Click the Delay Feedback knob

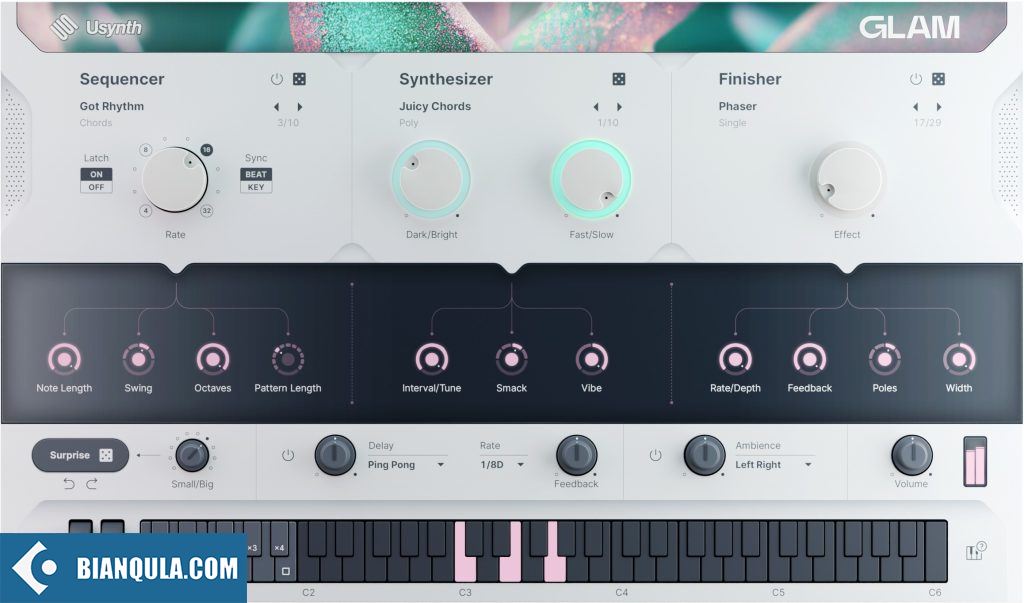[576, 455]
